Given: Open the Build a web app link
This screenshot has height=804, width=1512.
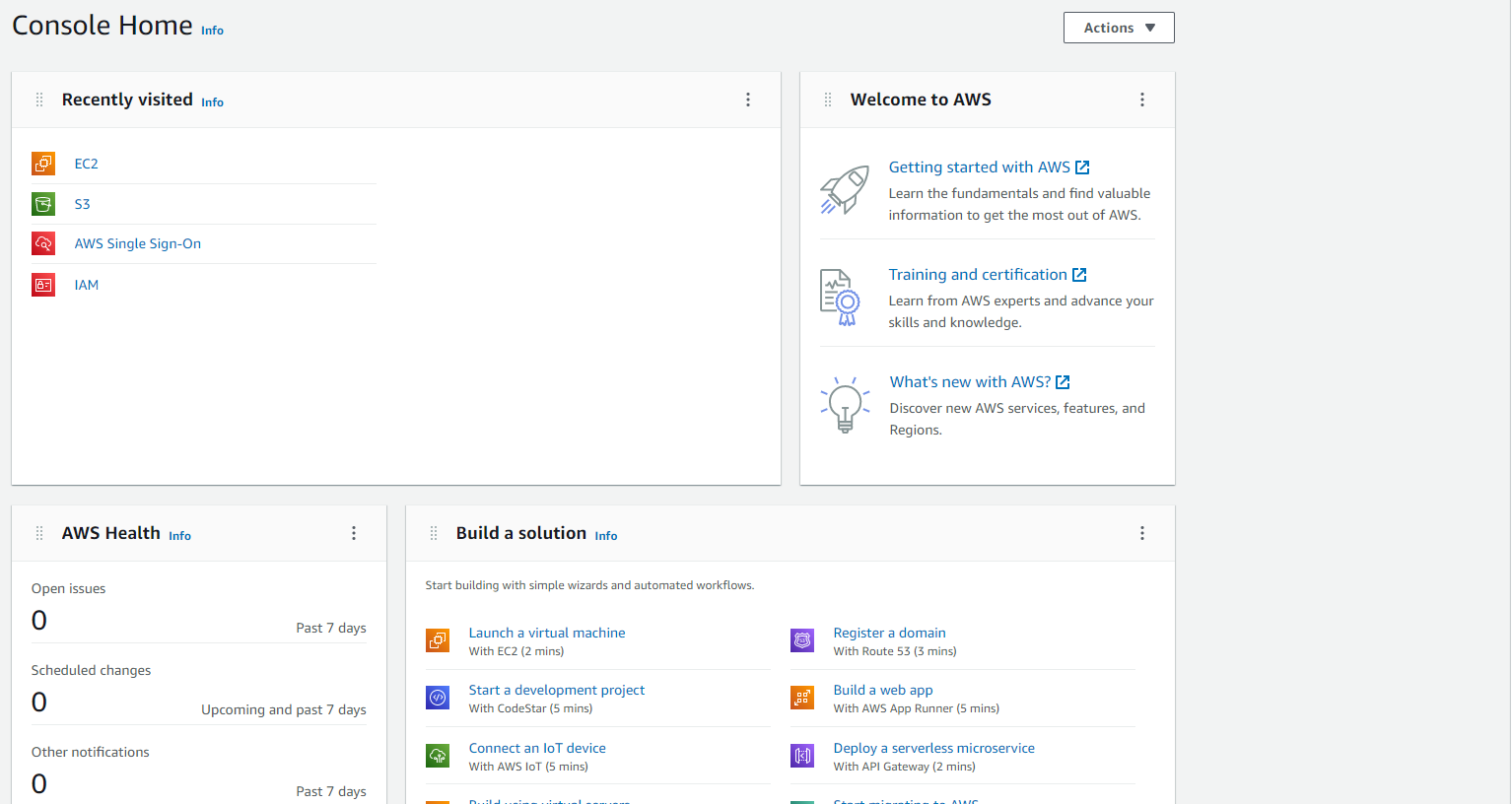Looking at the screenshot, I should pyautogui.click(x=883, y=690).
